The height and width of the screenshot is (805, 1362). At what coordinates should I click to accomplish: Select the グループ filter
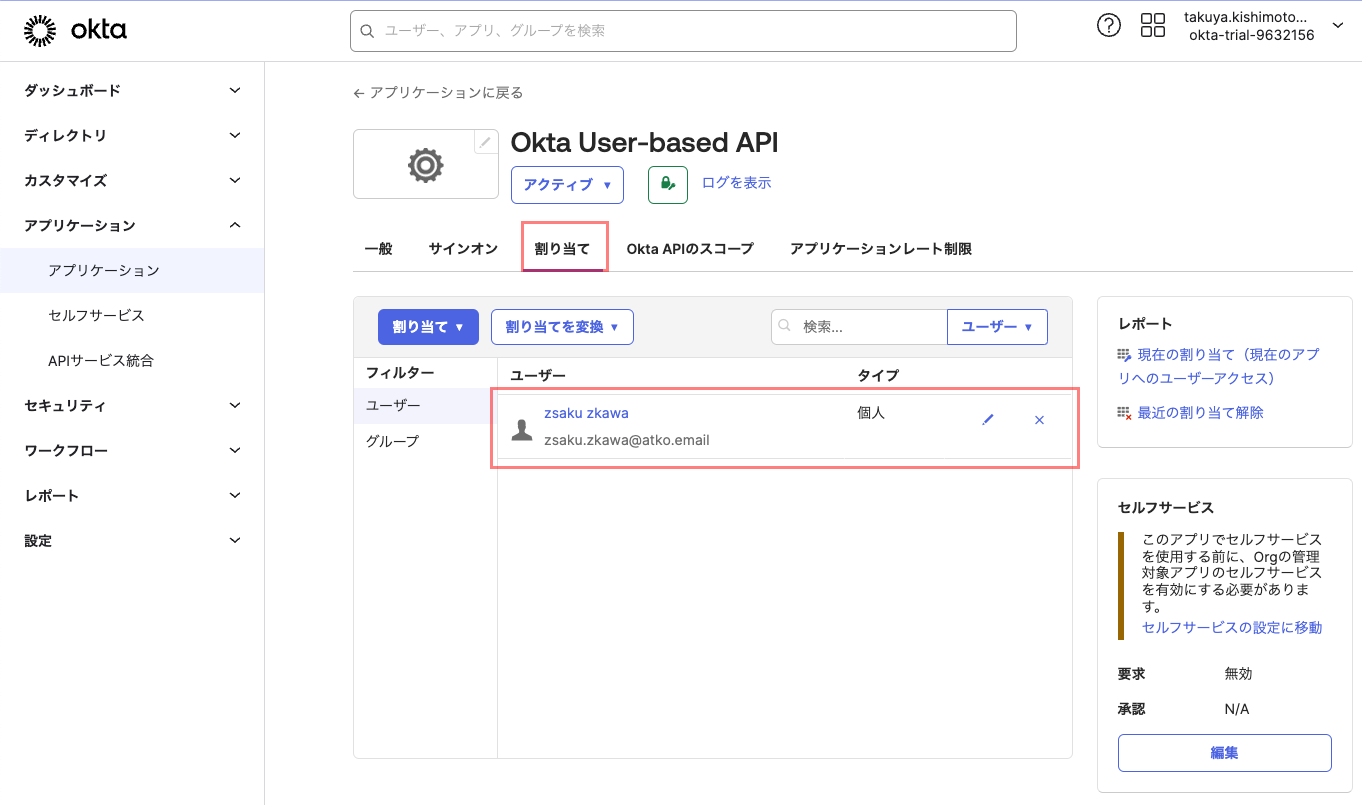[x=392, y=441]
